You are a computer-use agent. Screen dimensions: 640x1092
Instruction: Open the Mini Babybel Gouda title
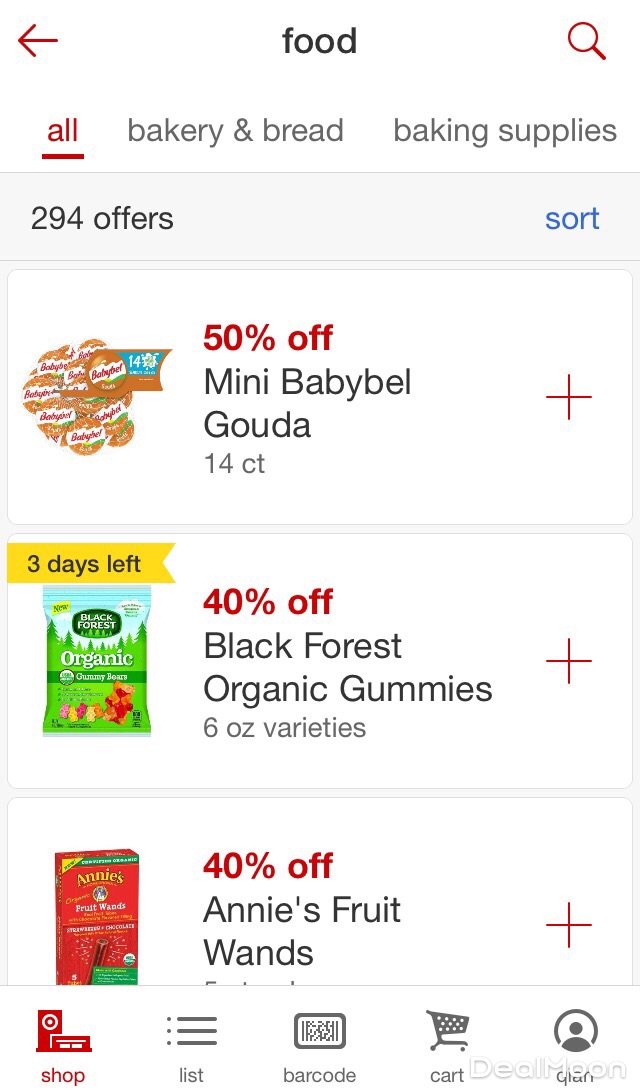pyautogui.click(x=308, y=403)
